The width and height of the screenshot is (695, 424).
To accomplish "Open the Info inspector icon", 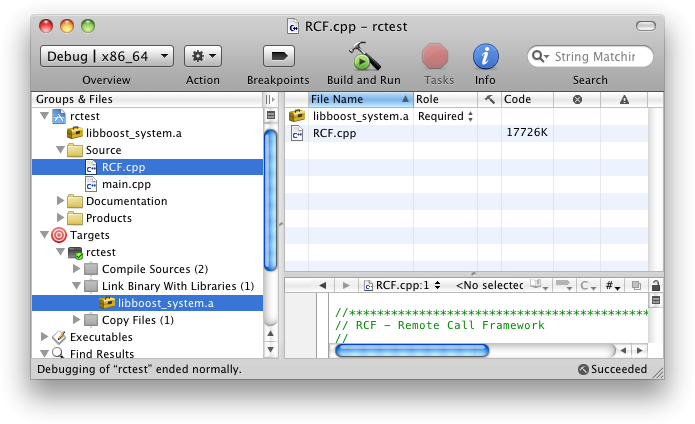I will tap(485, 56).
